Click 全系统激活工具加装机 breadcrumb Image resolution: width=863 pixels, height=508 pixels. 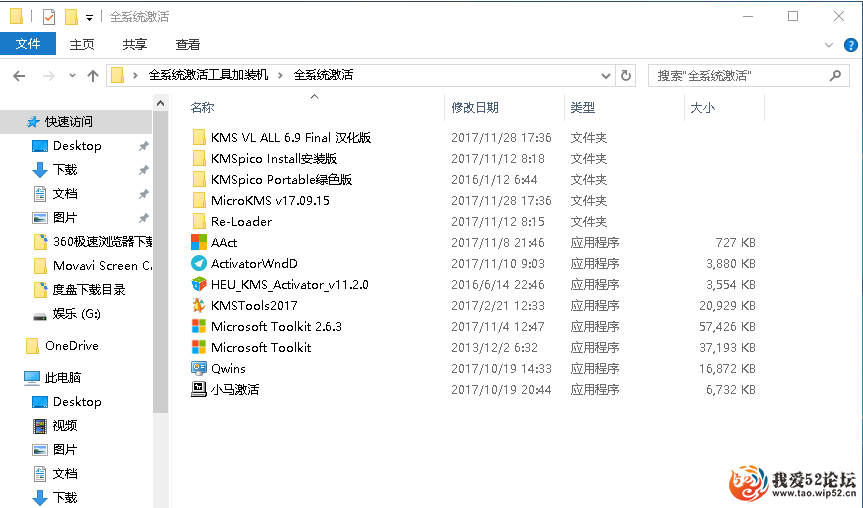pos(209,75)
